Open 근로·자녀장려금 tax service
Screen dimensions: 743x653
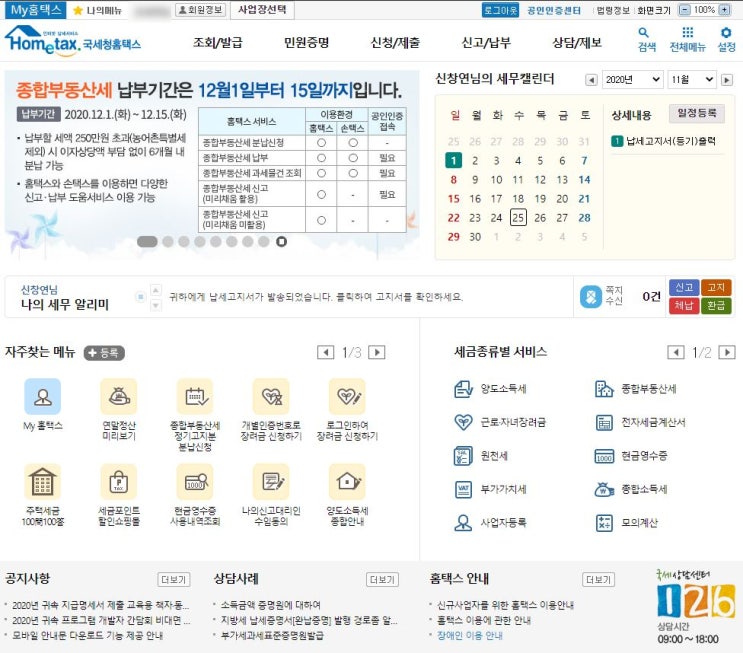pyautogui.click(x=500, y=422)
